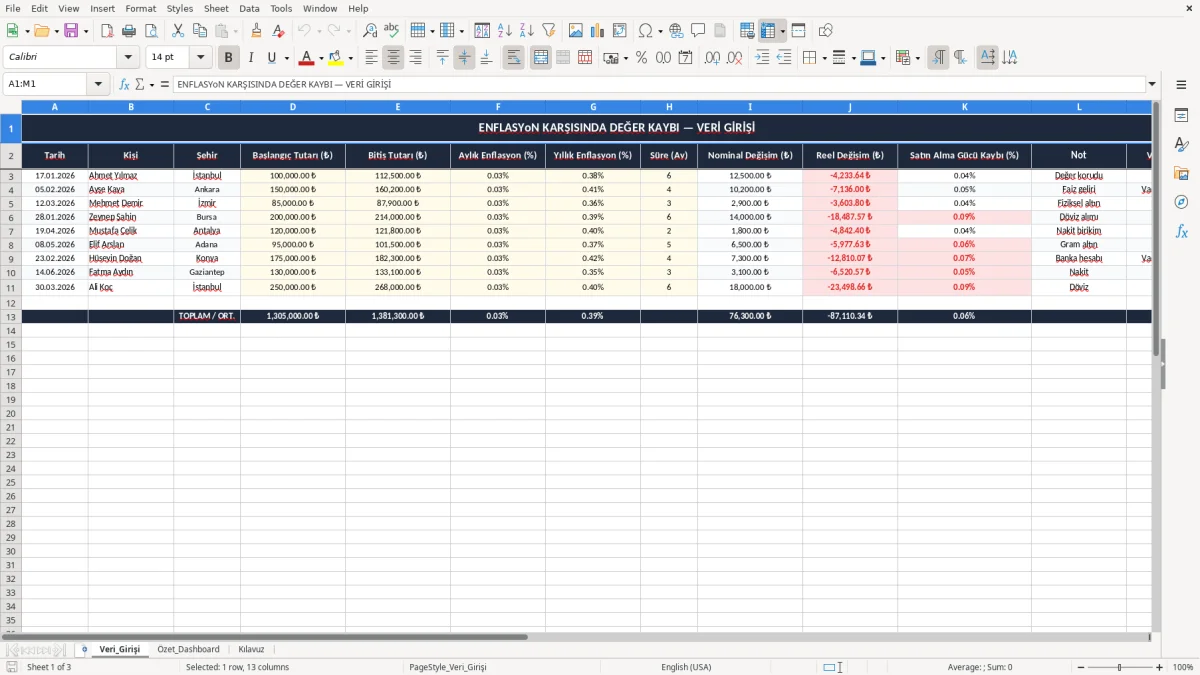Toggle Underline formatting

click(x=271, y=58)
